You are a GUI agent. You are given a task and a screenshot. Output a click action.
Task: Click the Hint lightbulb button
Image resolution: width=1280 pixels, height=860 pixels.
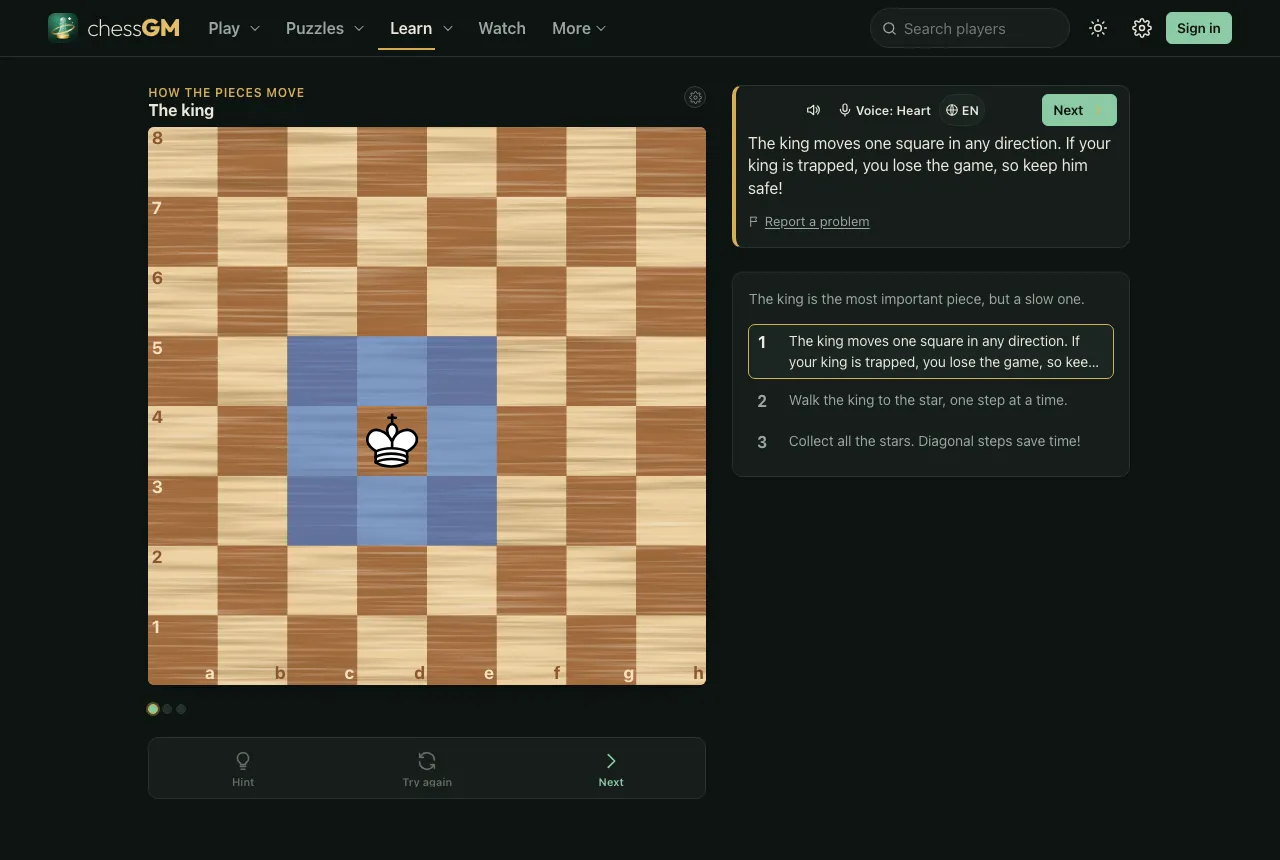pyautogui.click(x=243, y=769)
